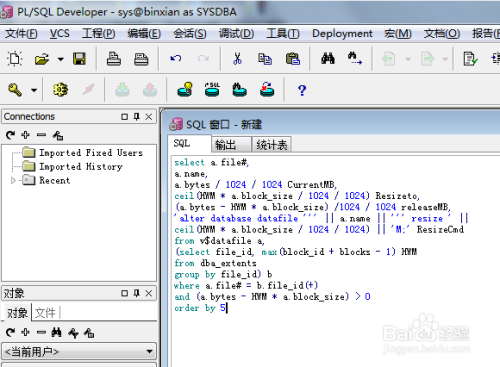This screenshot has height=367, width=500.
Task: Click the document with green check icon
Action: [x=470, y=59]
